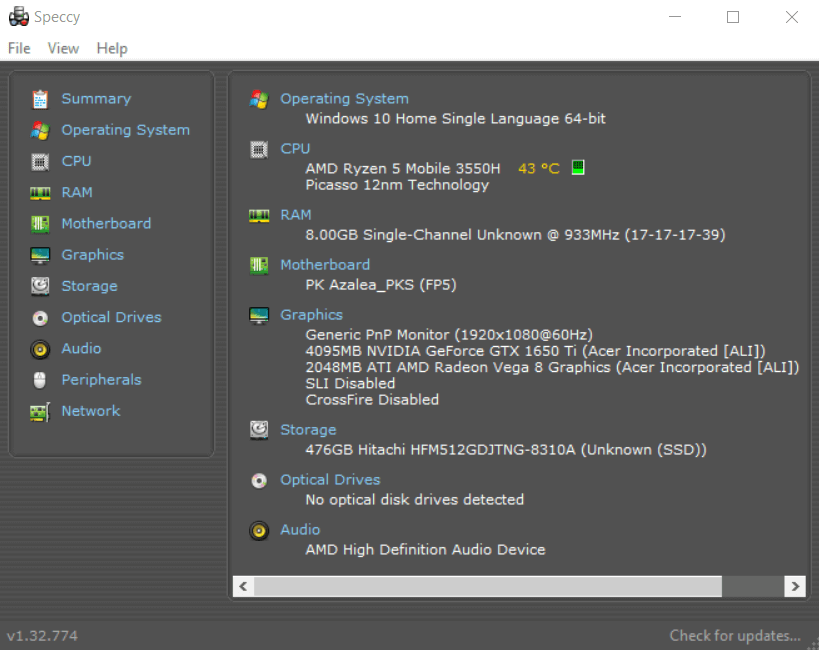Viewport: 819px width, 650px height.
Task: Click the RAM stick icon in sidebar
Action: [40, 193]
